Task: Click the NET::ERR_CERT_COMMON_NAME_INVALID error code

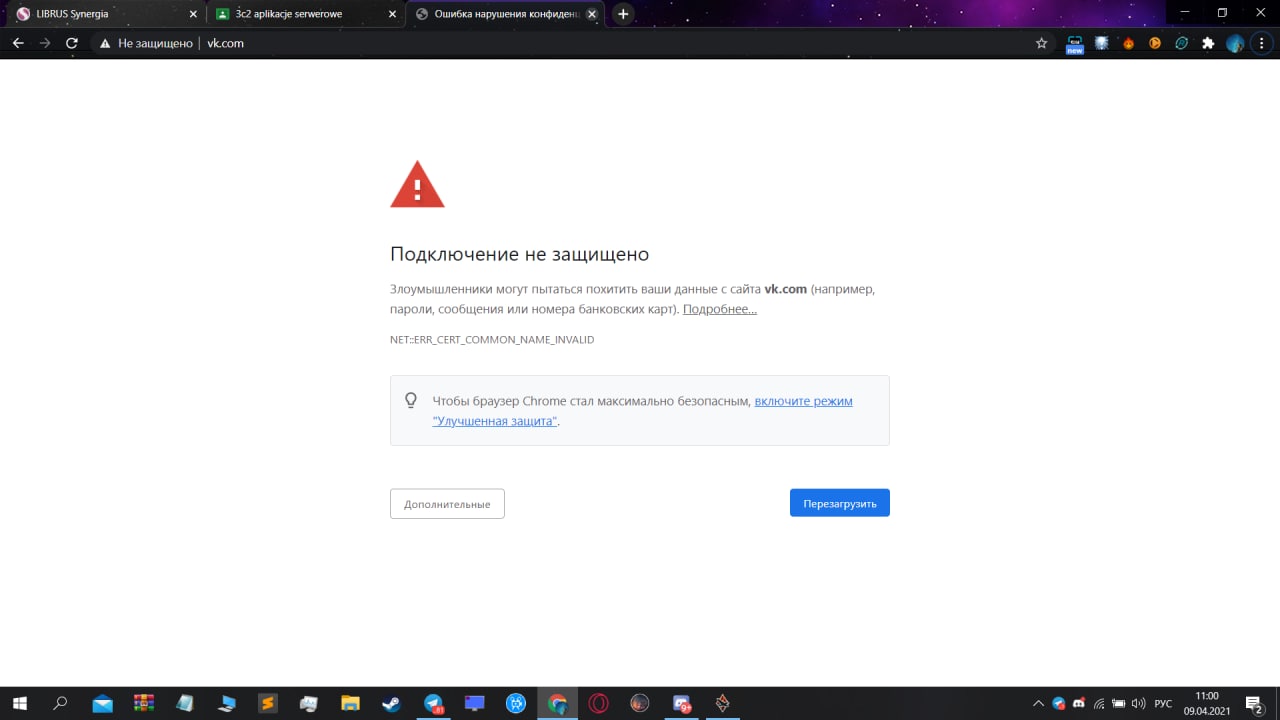Action: pyautogui.click(x=492, y=340)
